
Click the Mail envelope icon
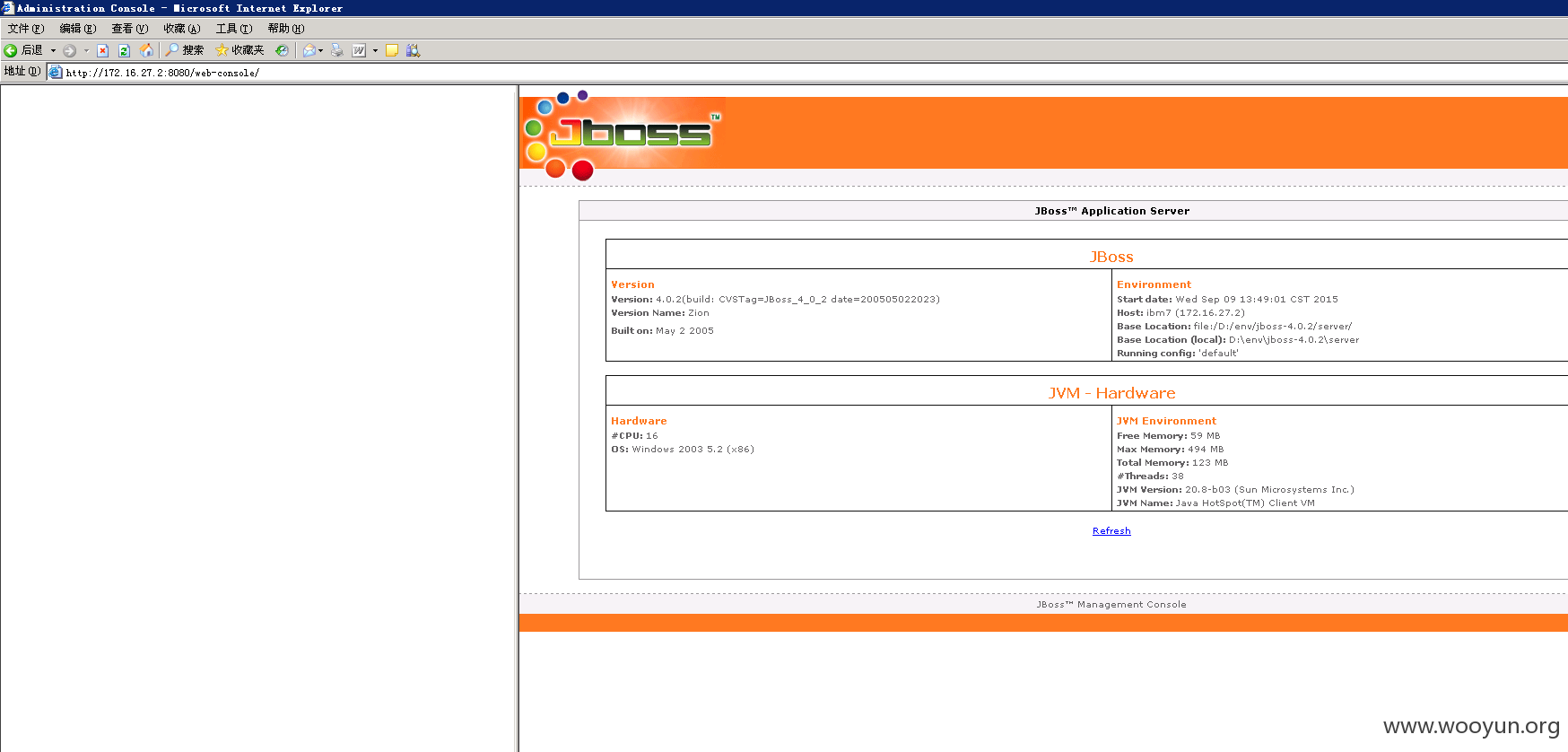click(x=309, y=50)
